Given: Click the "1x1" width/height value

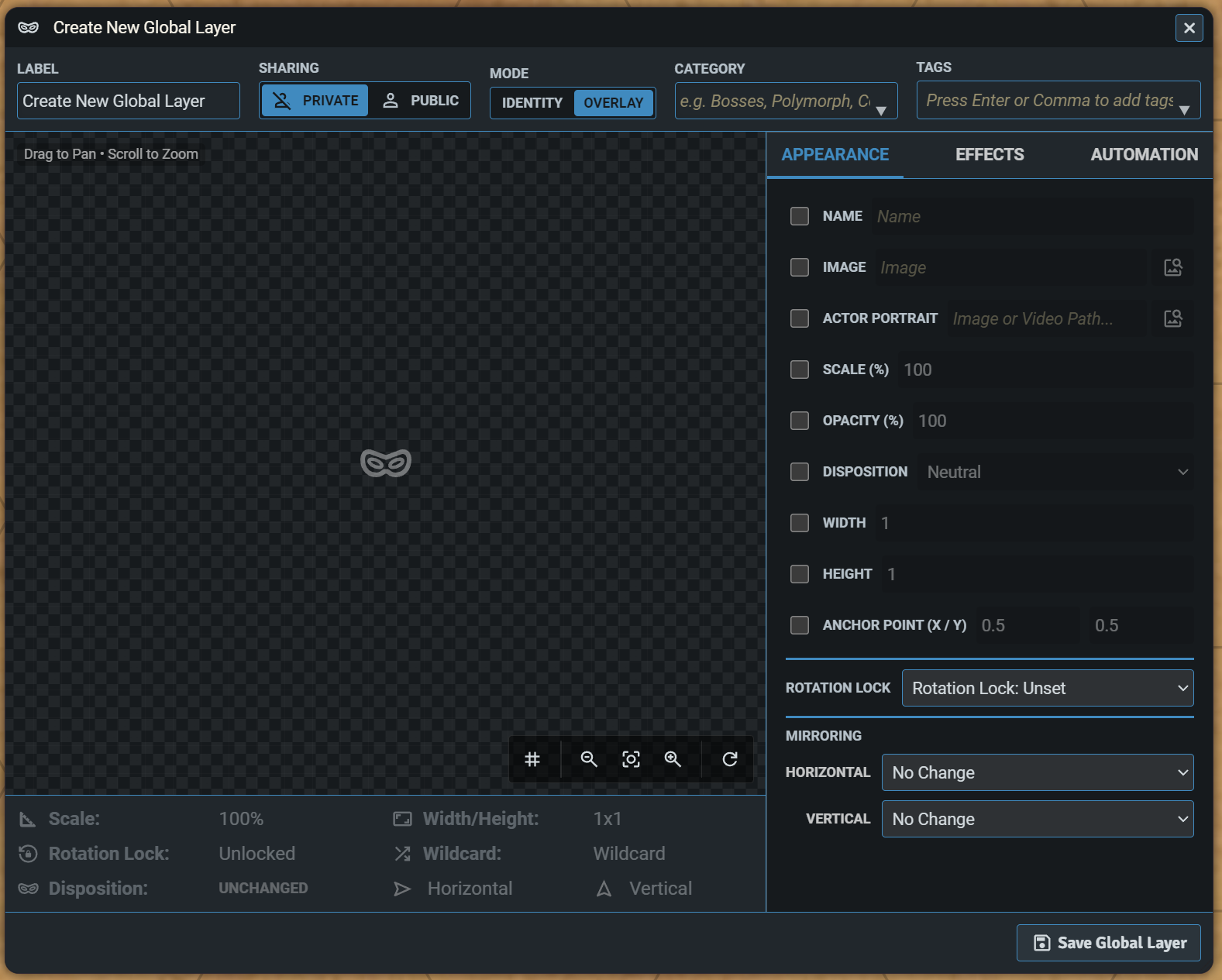Looking at the screenshot, I should tap(608, 819).
